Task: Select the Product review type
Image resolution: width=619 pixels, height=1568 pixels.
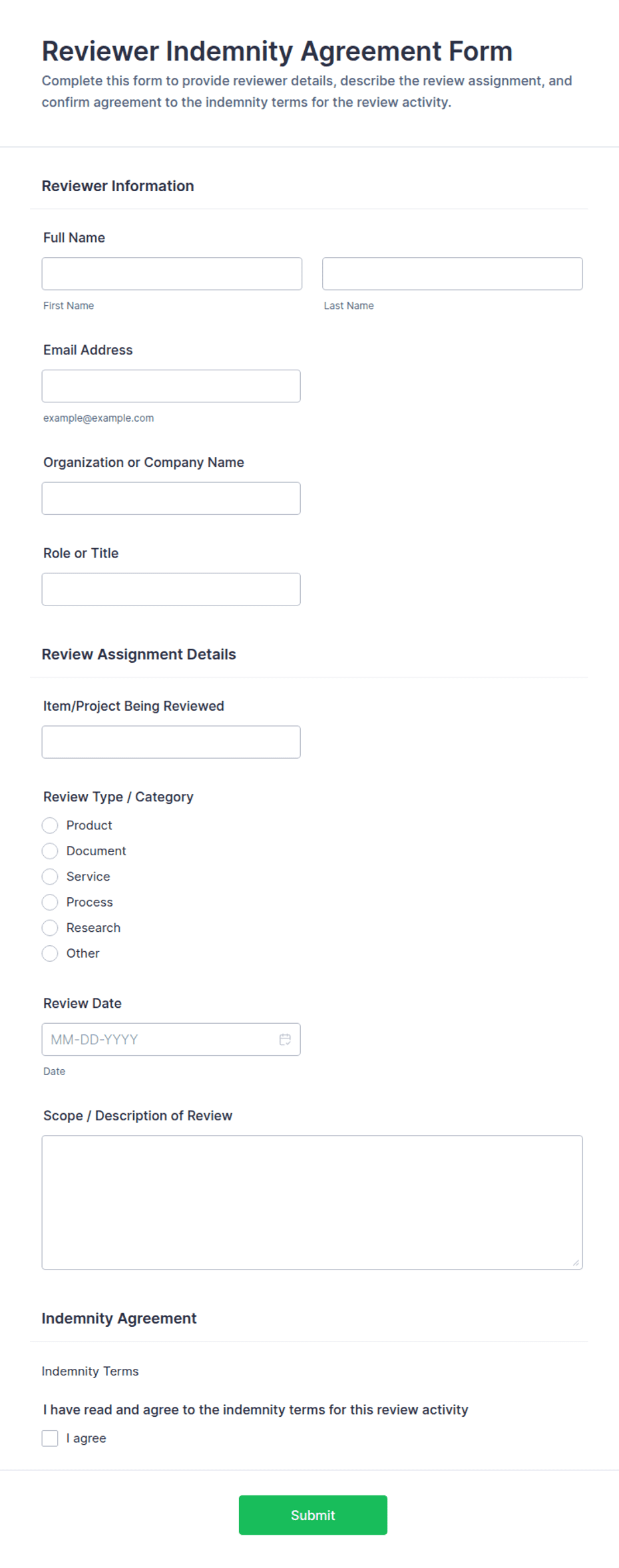Action: [x=50, y=825]
